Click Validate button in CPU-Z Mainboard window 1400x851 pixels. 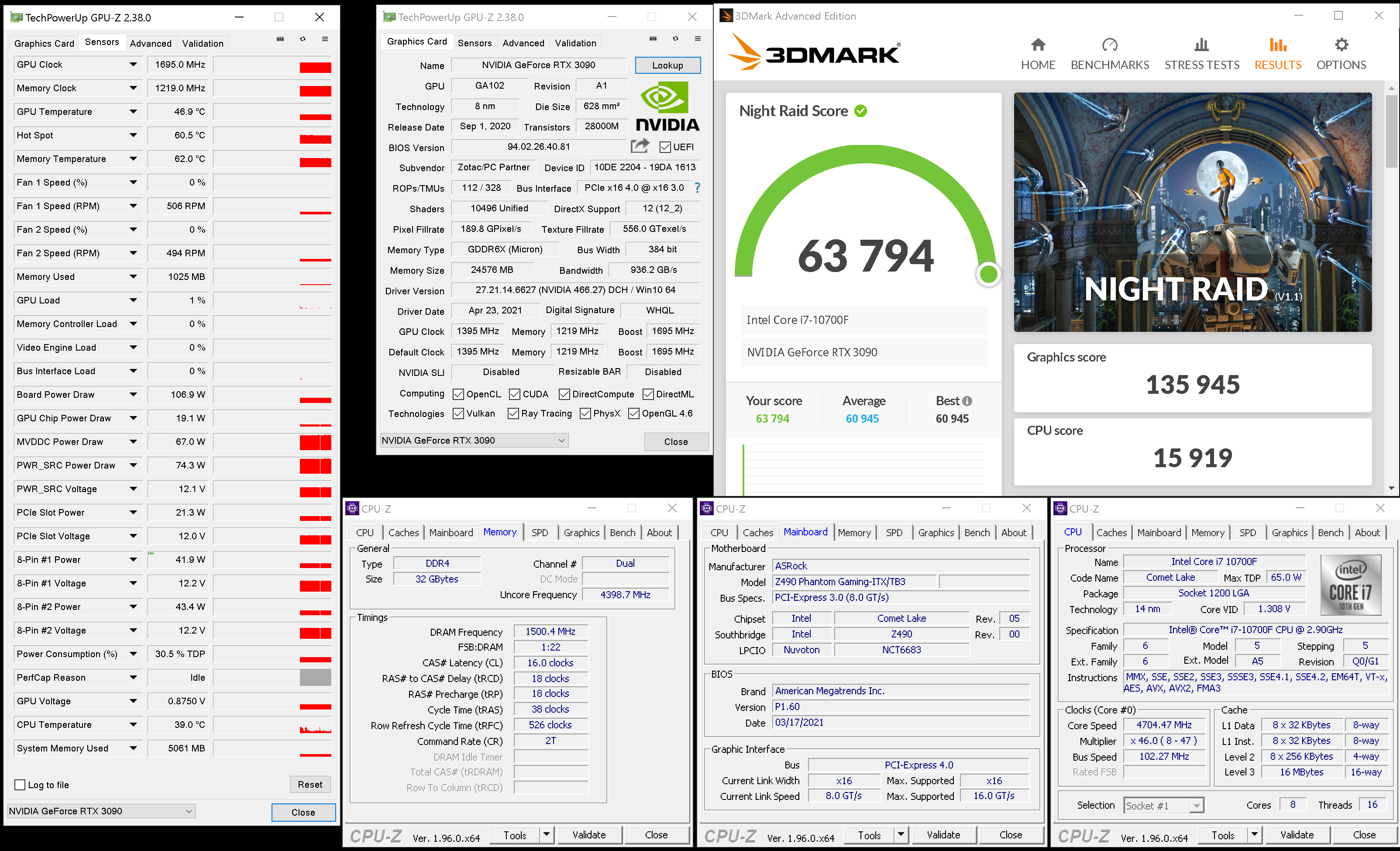click(944, 835)
